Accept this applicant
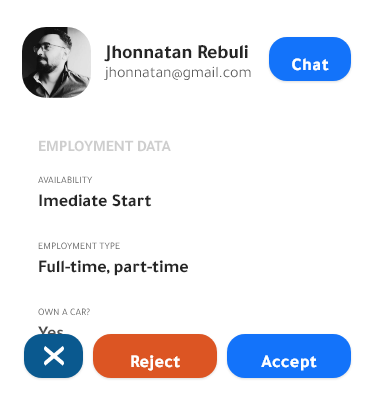The height and width of the screenshot is (403, 376). (289, 356)
